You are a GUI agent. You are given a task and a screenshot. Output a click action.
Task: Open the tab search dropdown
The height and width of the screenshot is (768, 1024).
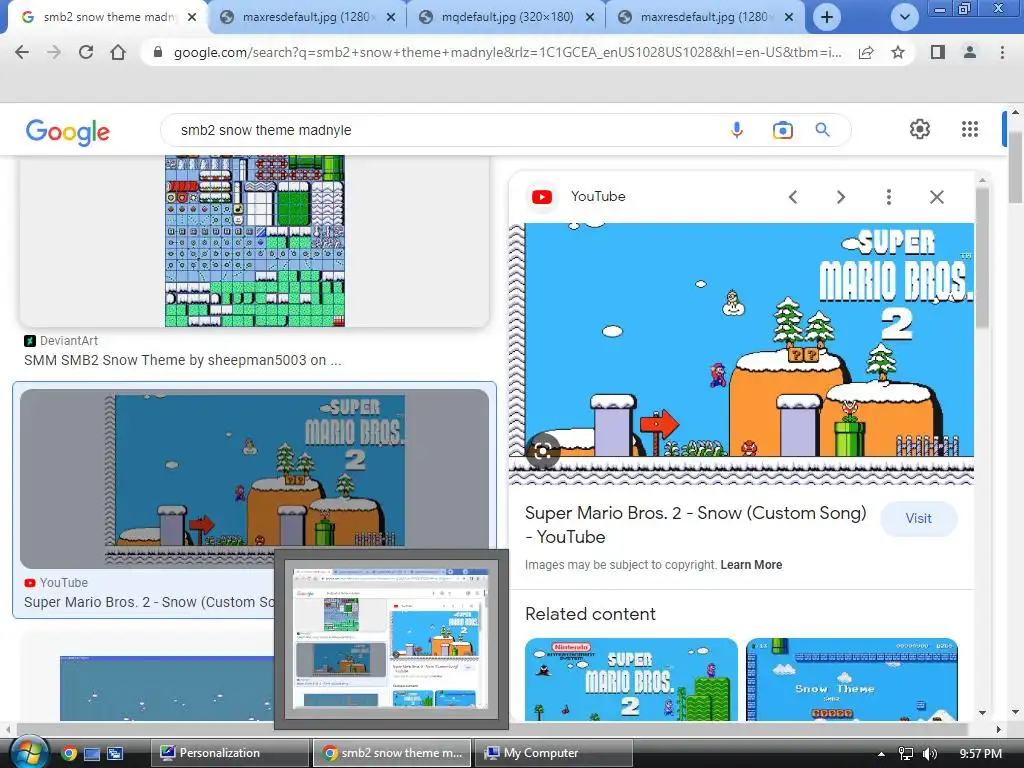[x=904, y=17]
